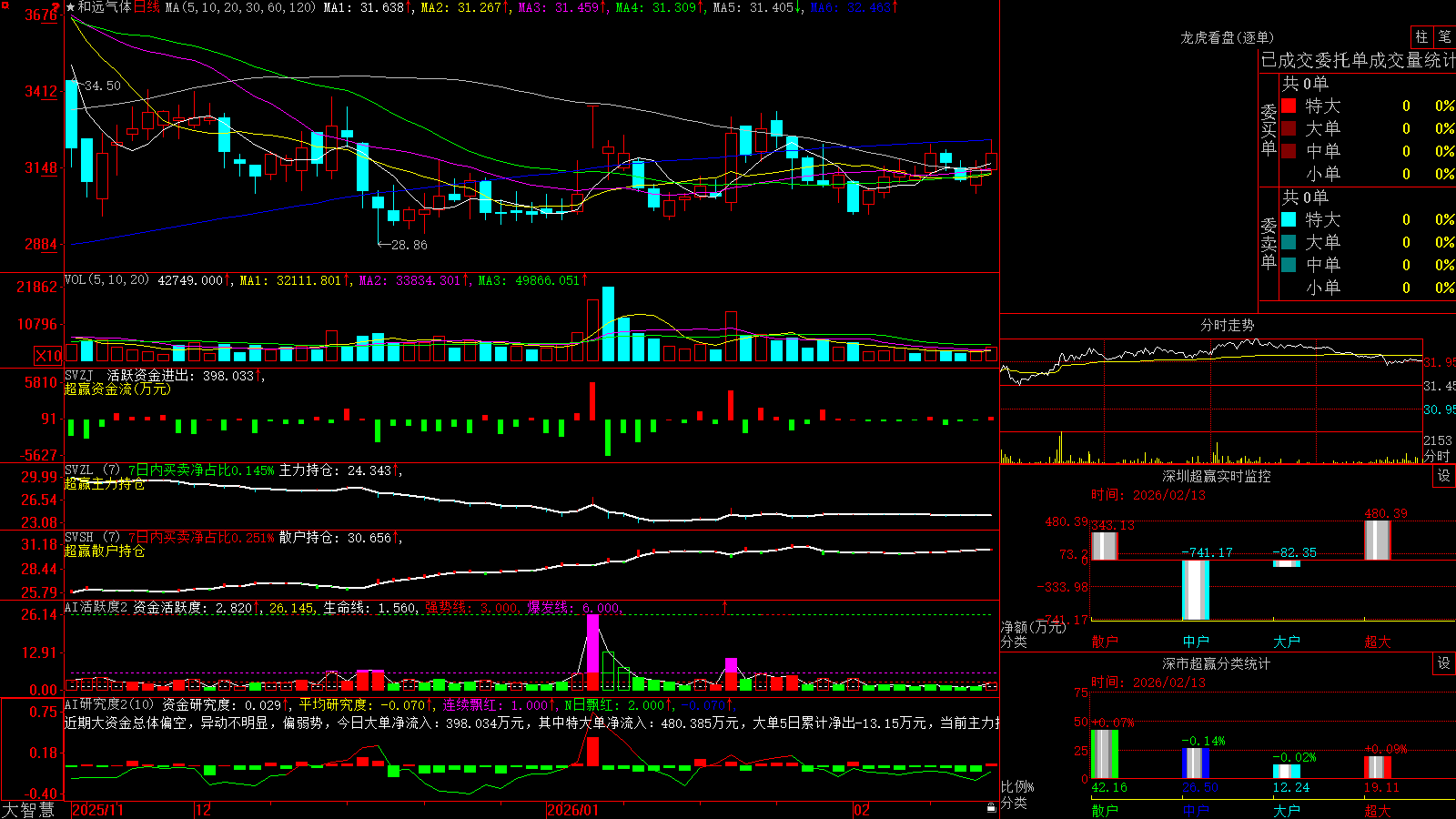This screenshot has height=819, width=1456.
Task: Click the 2026/01 date marker on time axis
Action: coord(573,810)
